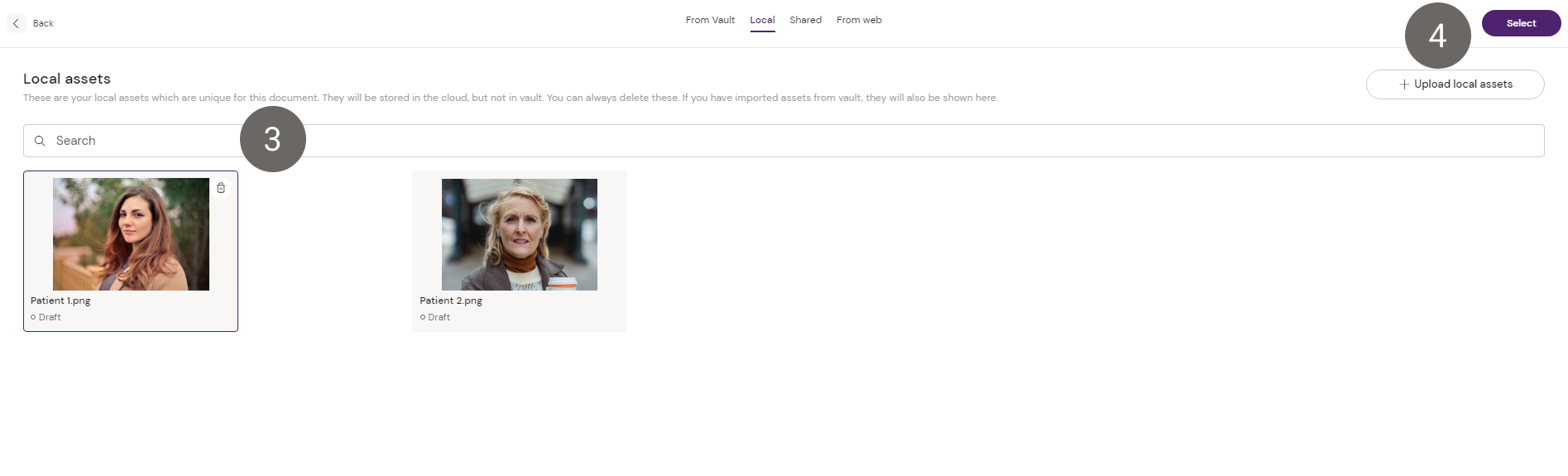The width and height of the screenshot is (1568, 476).
Task: Open the Shared tab
Action: (x=805, y=20)
